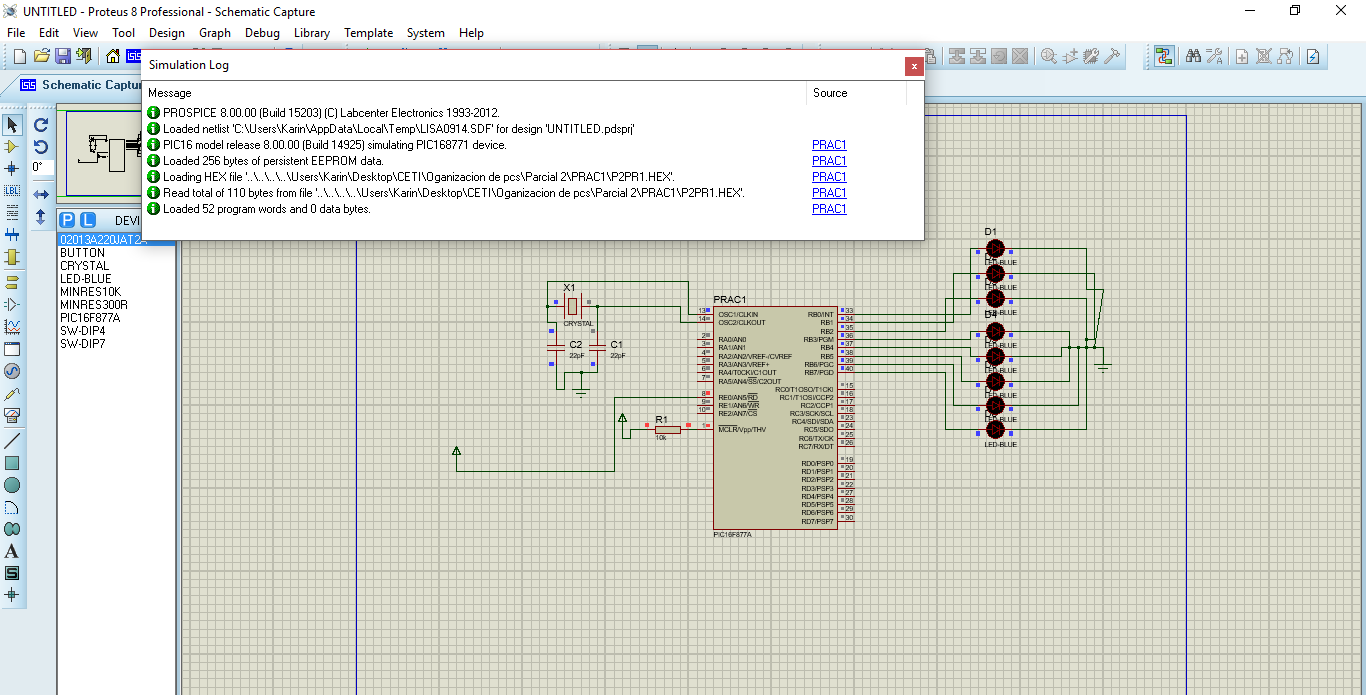Rotate selection clockwise
The width and height of the screenshot is (1366, 695).
(41, 125)
